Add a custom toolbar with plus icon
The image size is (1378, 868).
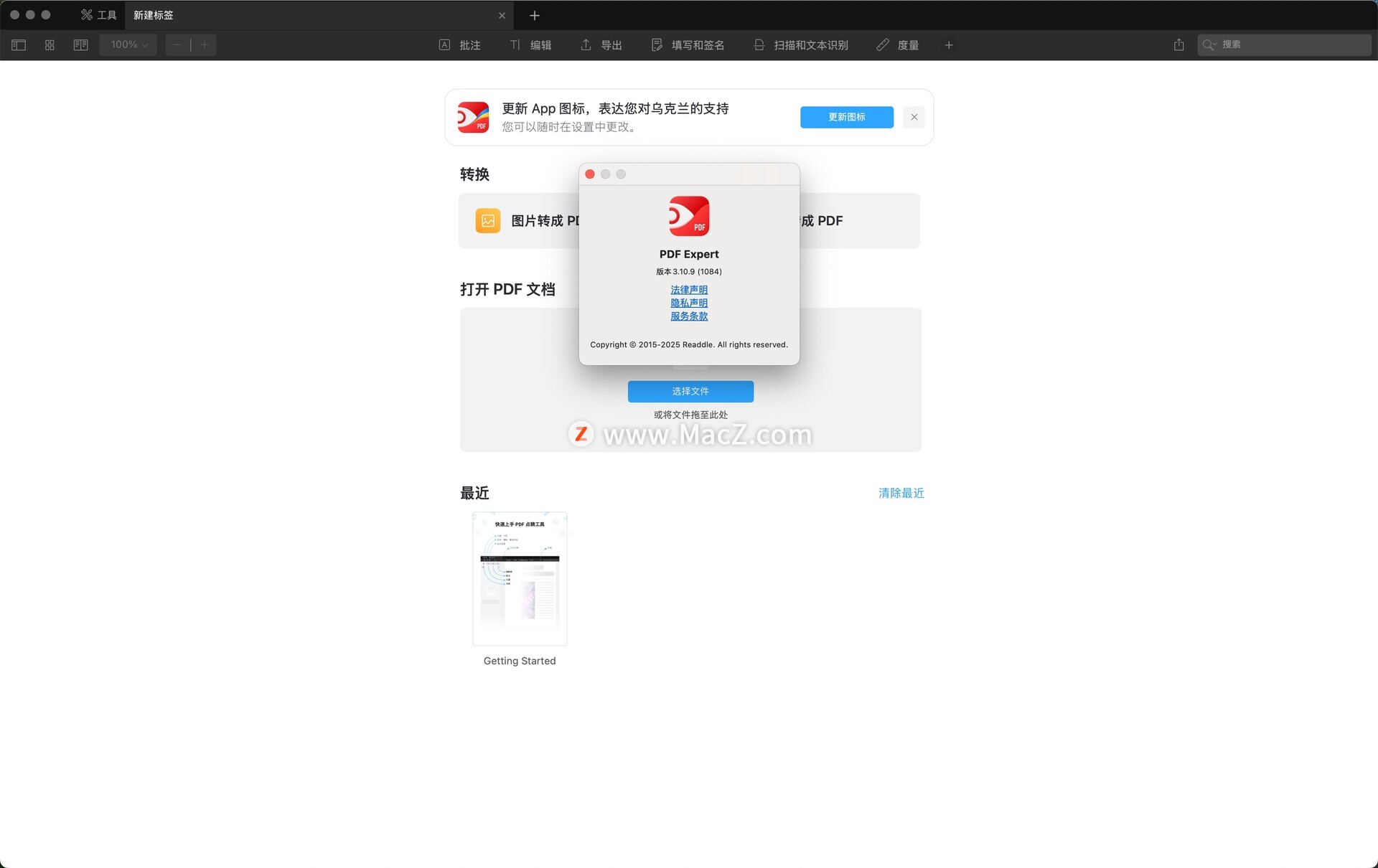pos(949,45)
